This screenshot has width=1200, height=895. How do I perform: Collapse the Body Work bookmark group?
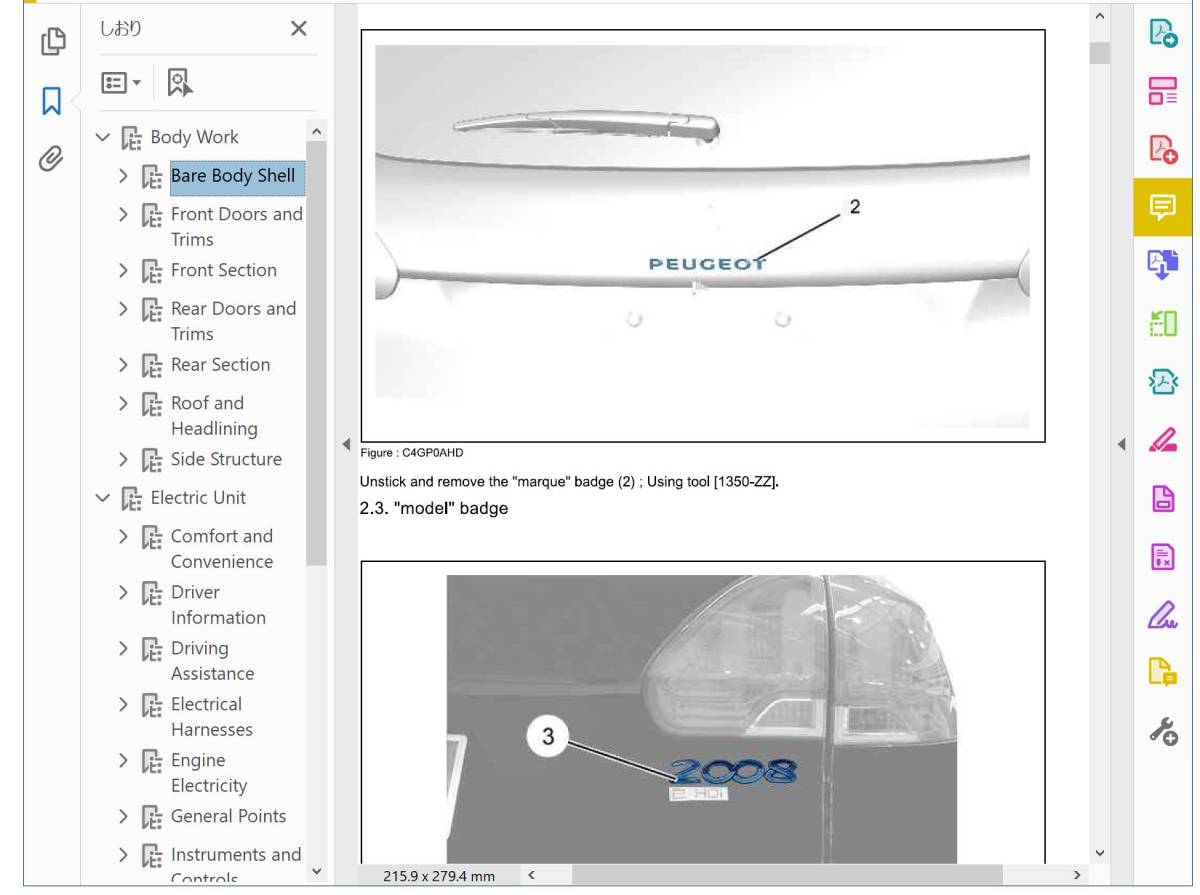[102, 137]
